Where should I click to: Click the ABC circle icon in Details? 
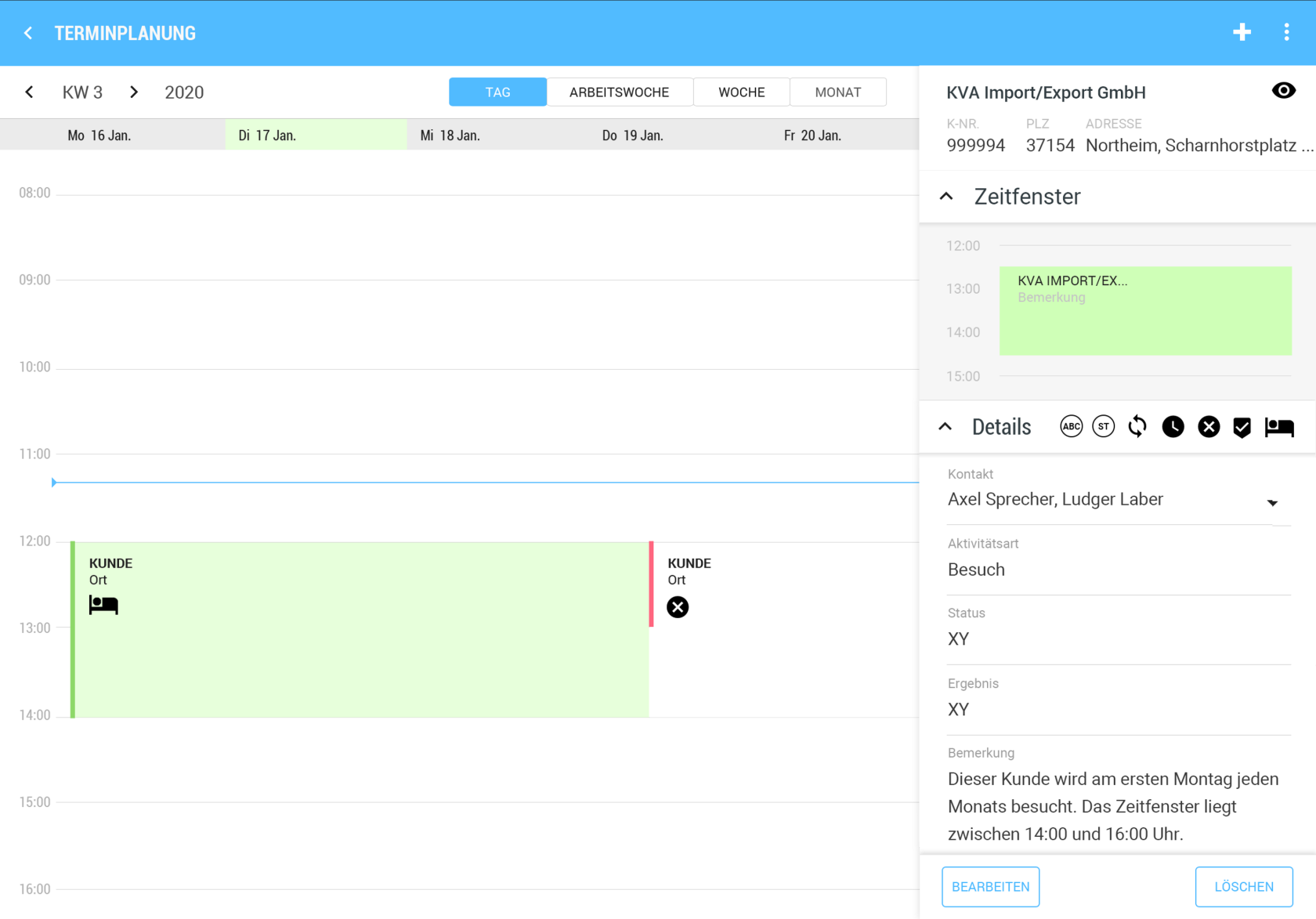1072,426
